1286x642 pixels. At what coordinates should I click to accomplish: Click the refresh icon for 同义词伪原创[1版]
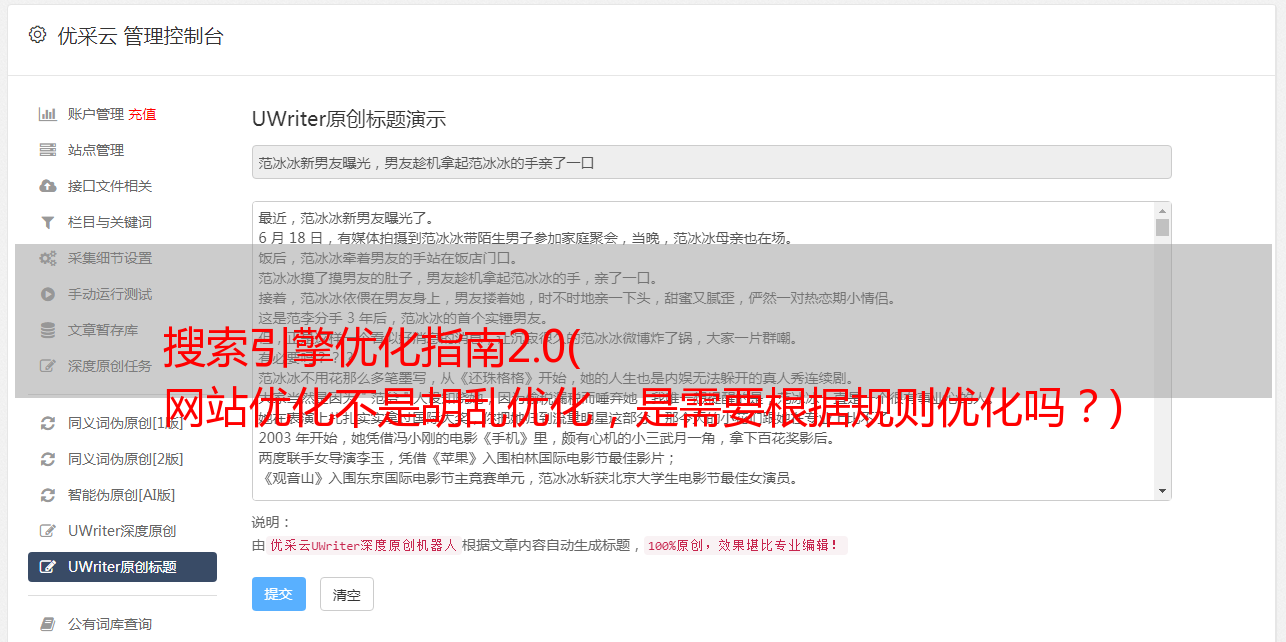pyautogui.click(x=47, y=423)
